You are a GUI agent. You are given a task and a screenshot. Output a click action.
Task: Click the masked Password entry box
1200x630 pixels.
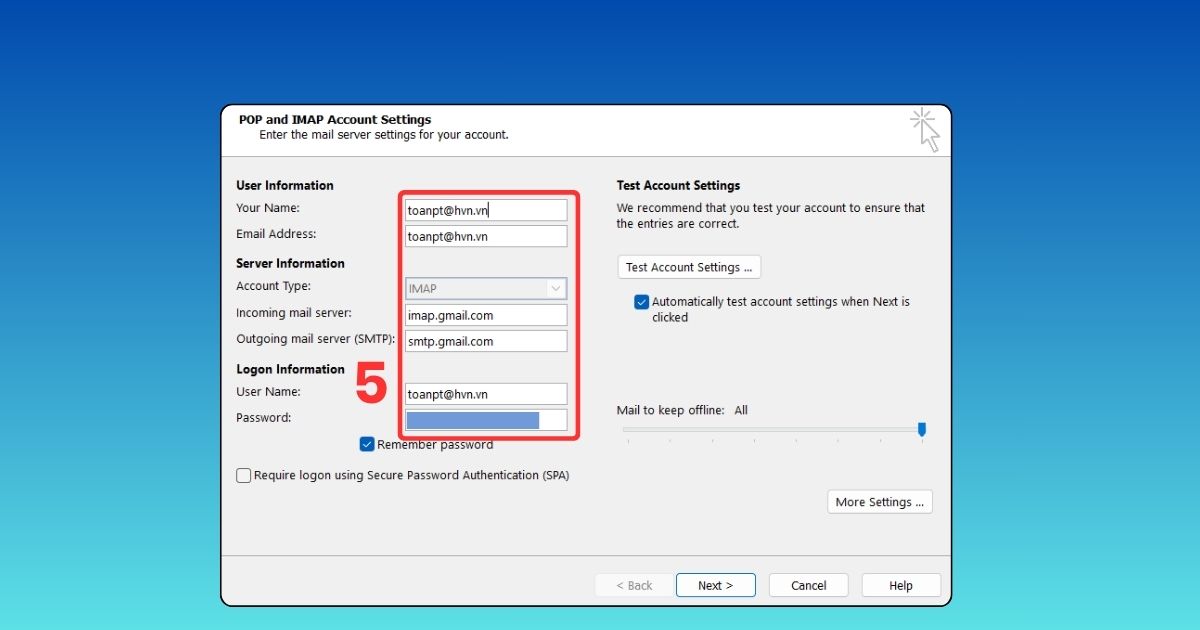(485, 419)
